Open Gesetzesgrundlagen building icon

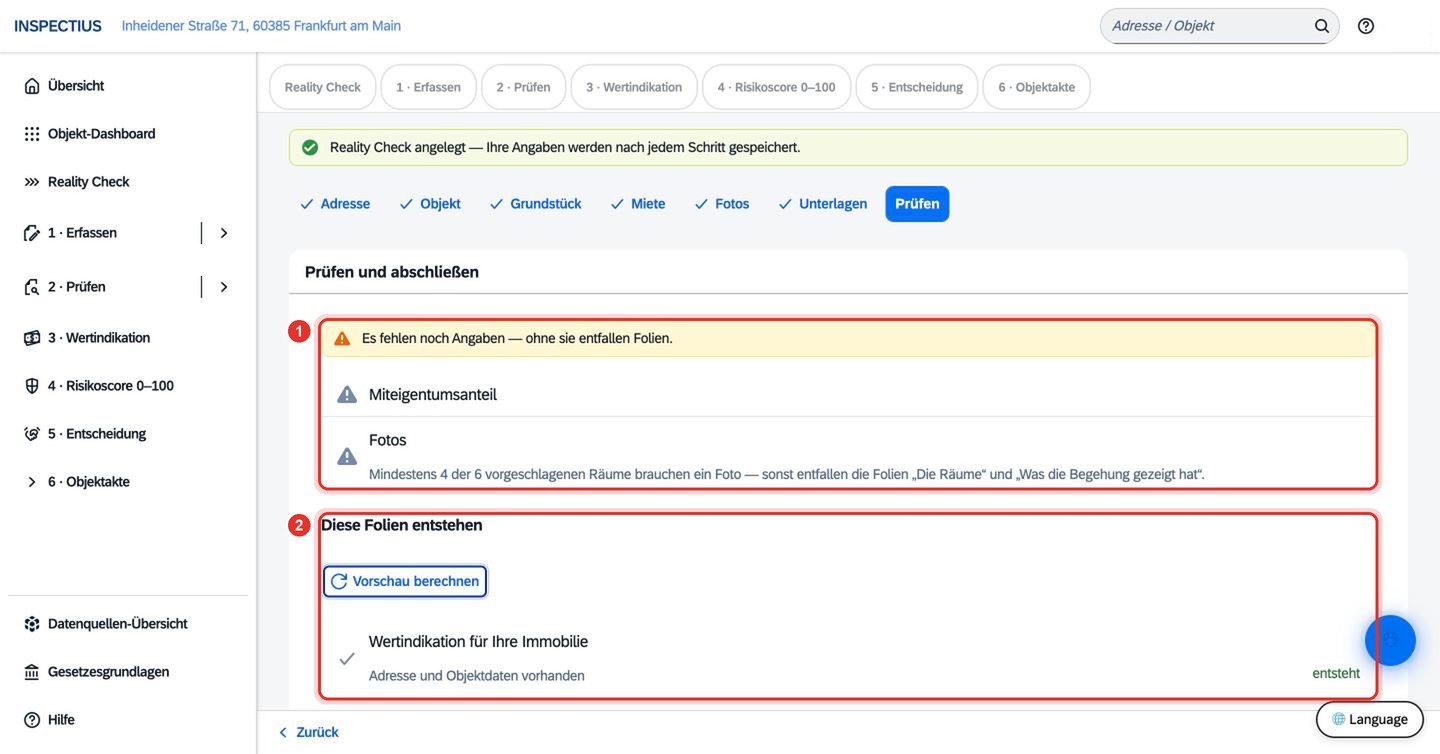pyautogui.click(x=32, y=672)
